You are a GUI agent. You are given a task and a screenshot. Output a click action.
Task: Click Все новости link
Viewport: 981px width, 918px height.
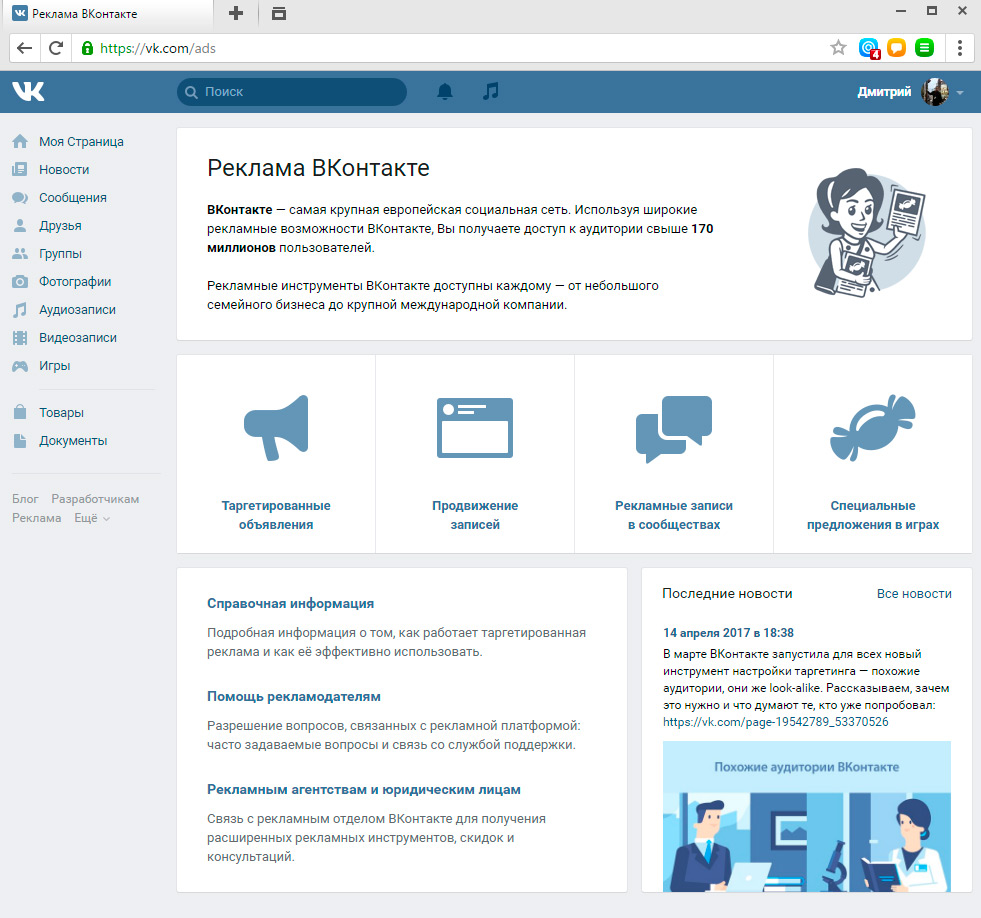(x=913, y=594)
